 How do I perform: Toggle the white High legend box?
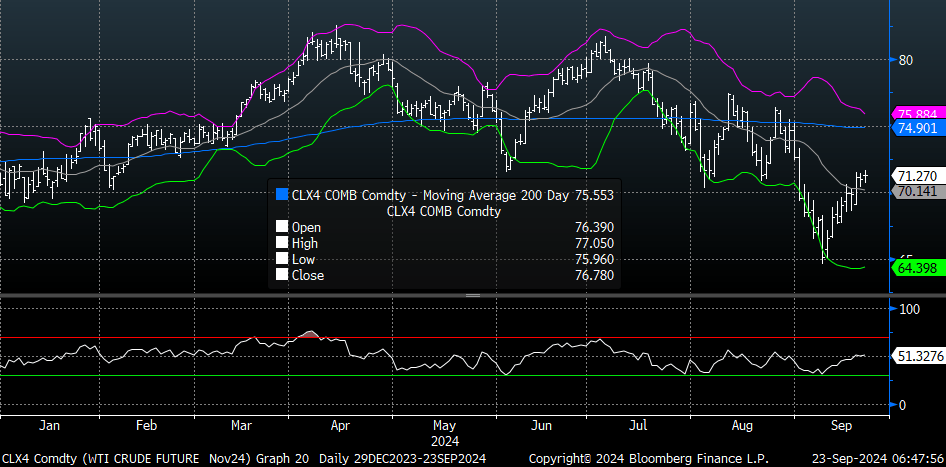[x=282, y=243]
